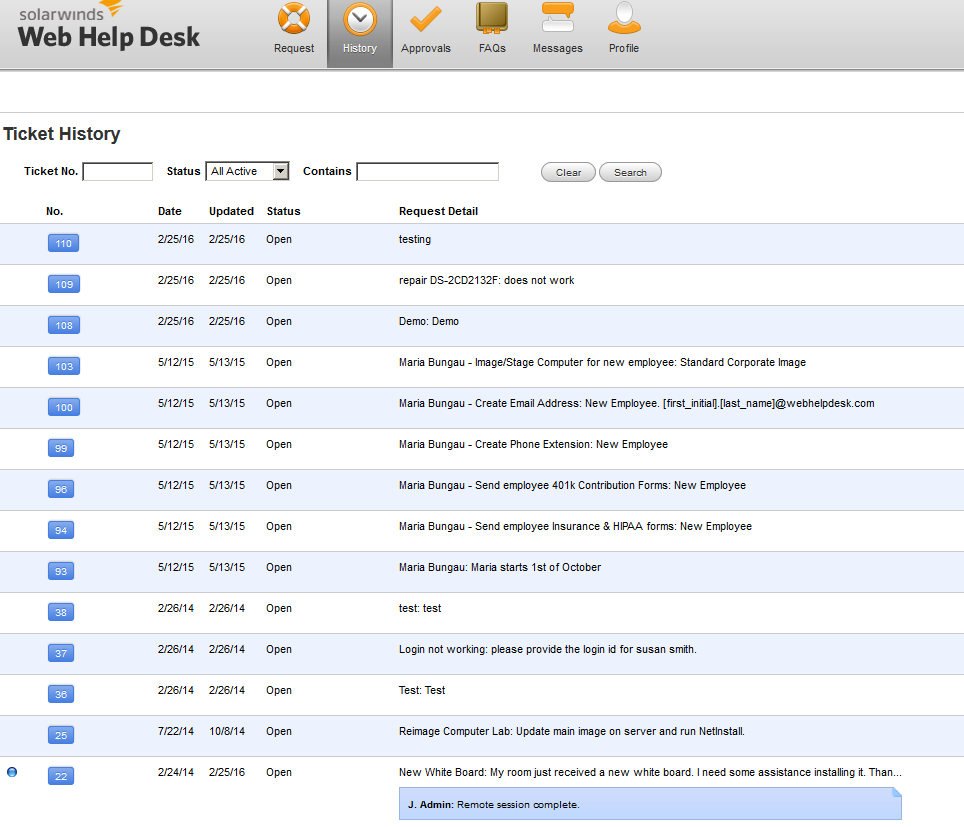Click the 7/22/14 date cell

click(176, 731)
